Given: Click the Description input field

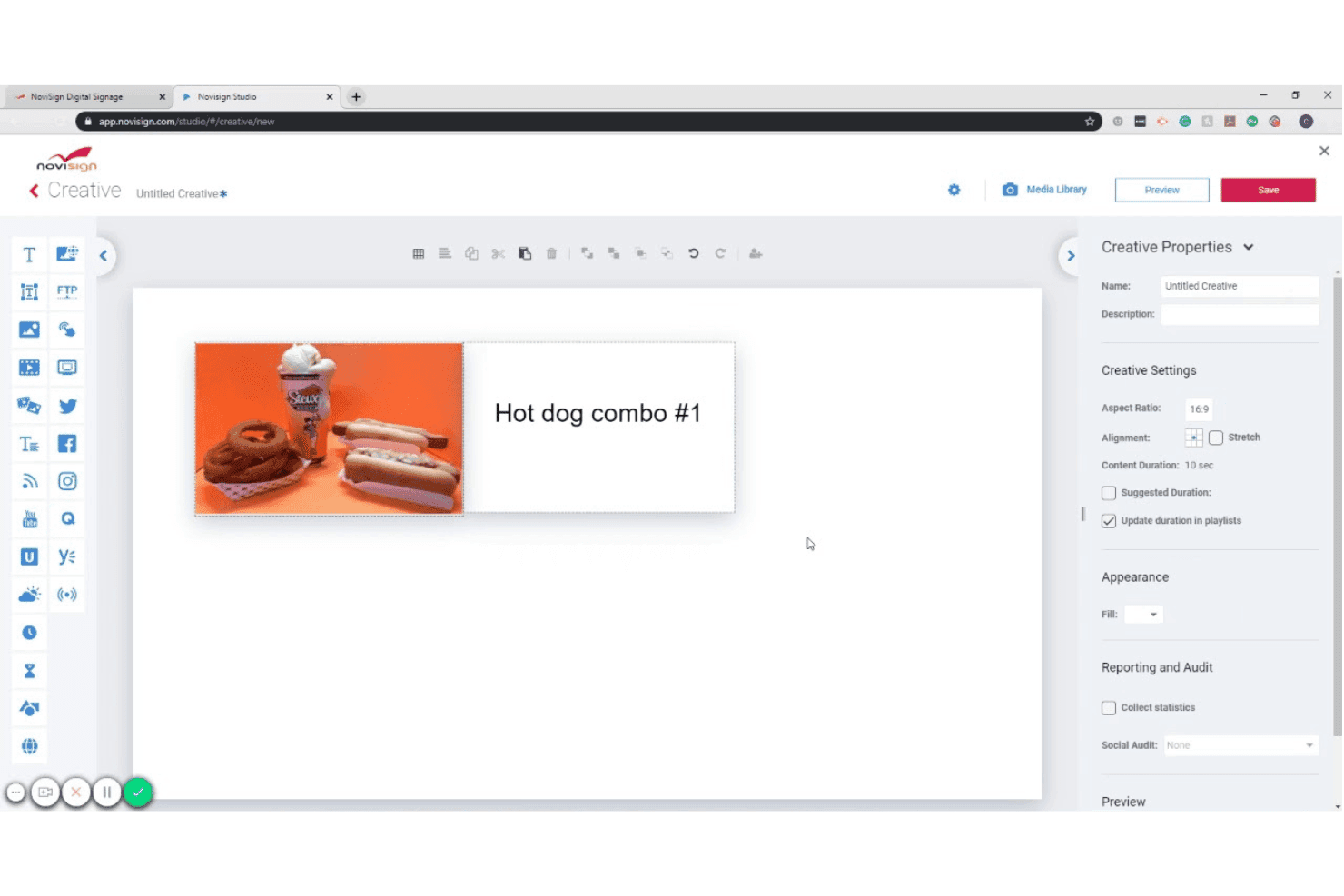Looking at the screenshot, I should pyautogui.click(x=1240, y=314).
